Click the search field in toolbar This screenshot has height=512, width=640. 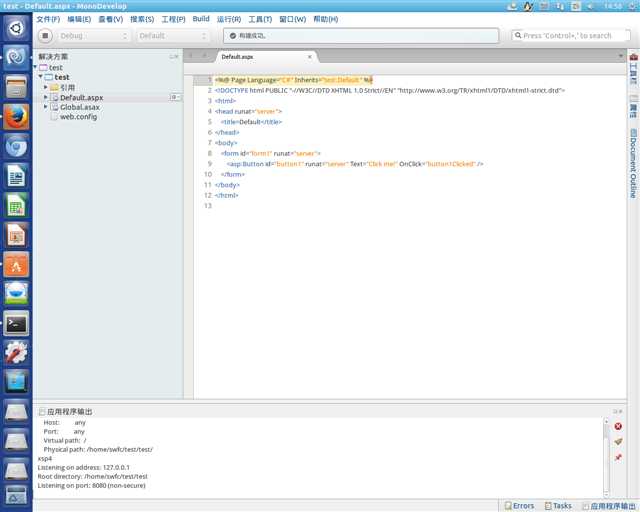pyautogui.click(x=571, y=36)
